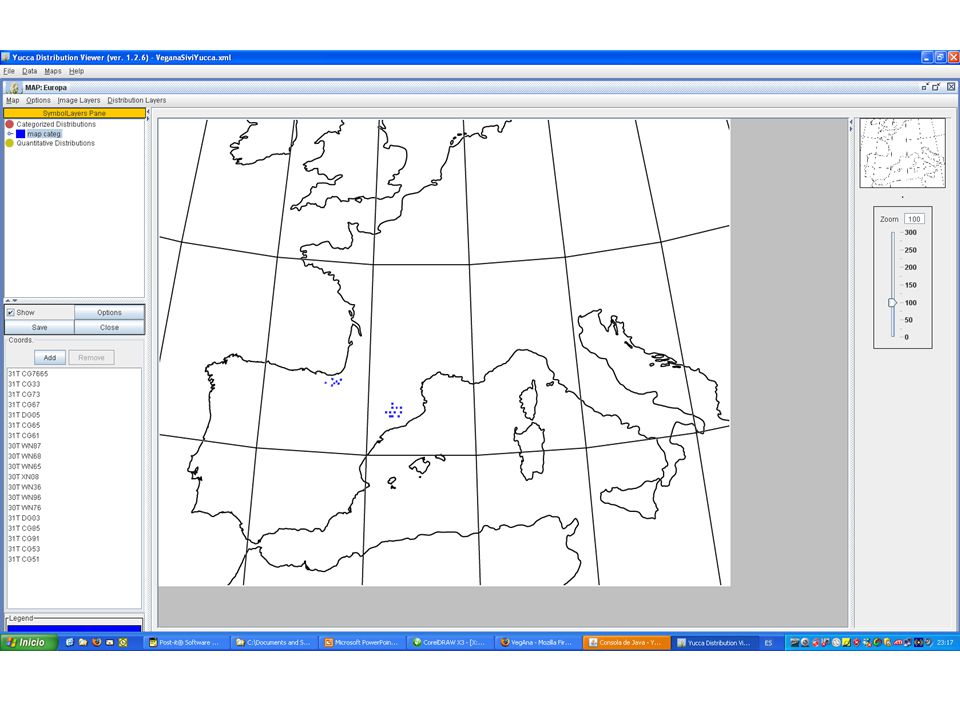The width and height of the screenshot is (960, 720).
Task: Select coordinate 30T WN36 in list
Action: (24, 487)
